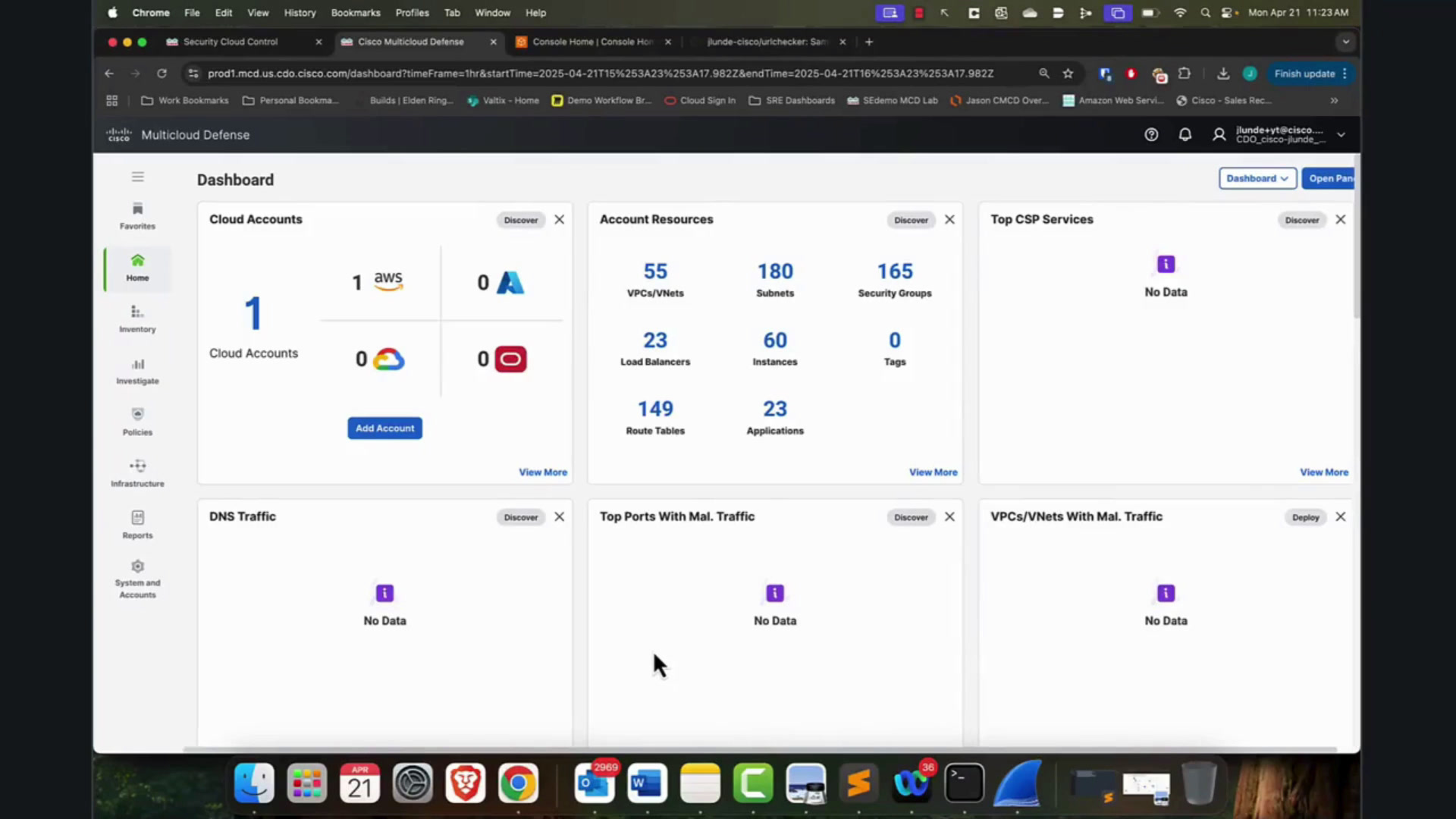Image resolution: width=1456 pixels, height=819 pixels.
Task: Click the Oracle Cloud logo
Action: 510,359
